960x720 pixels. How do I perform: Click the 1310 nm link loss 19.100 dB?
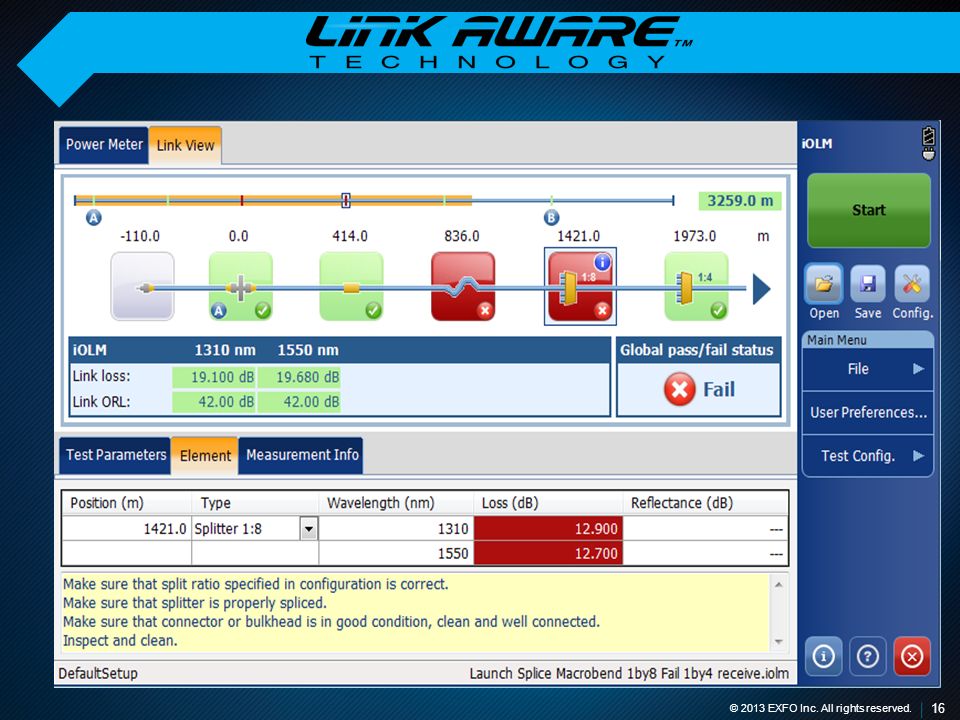214,377
